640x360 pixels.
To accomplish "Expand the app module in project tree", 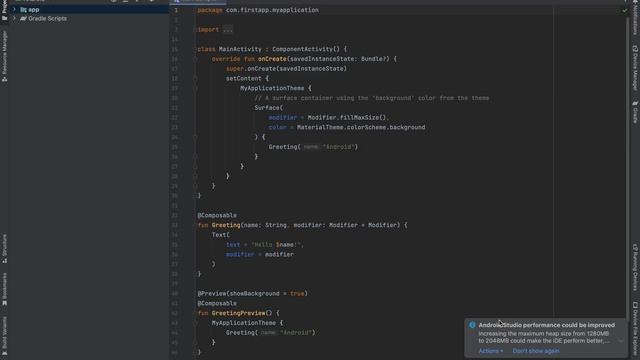I will [14, 9].
